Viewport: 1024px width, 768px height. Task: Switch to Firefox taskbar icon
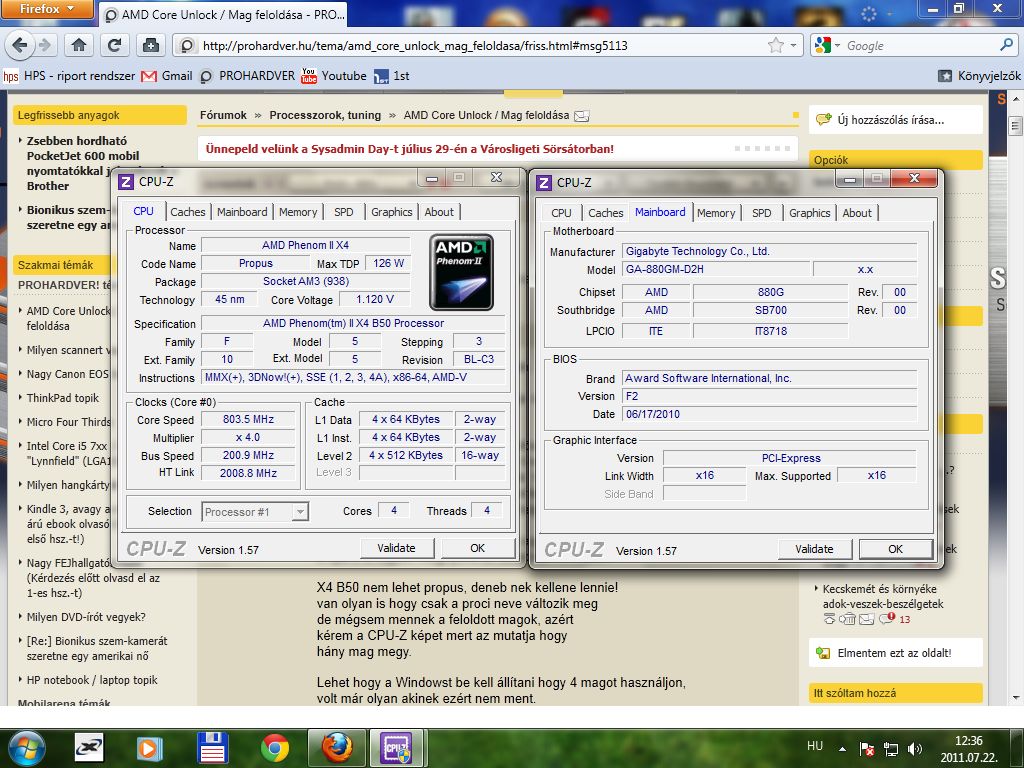coord(337,748)
